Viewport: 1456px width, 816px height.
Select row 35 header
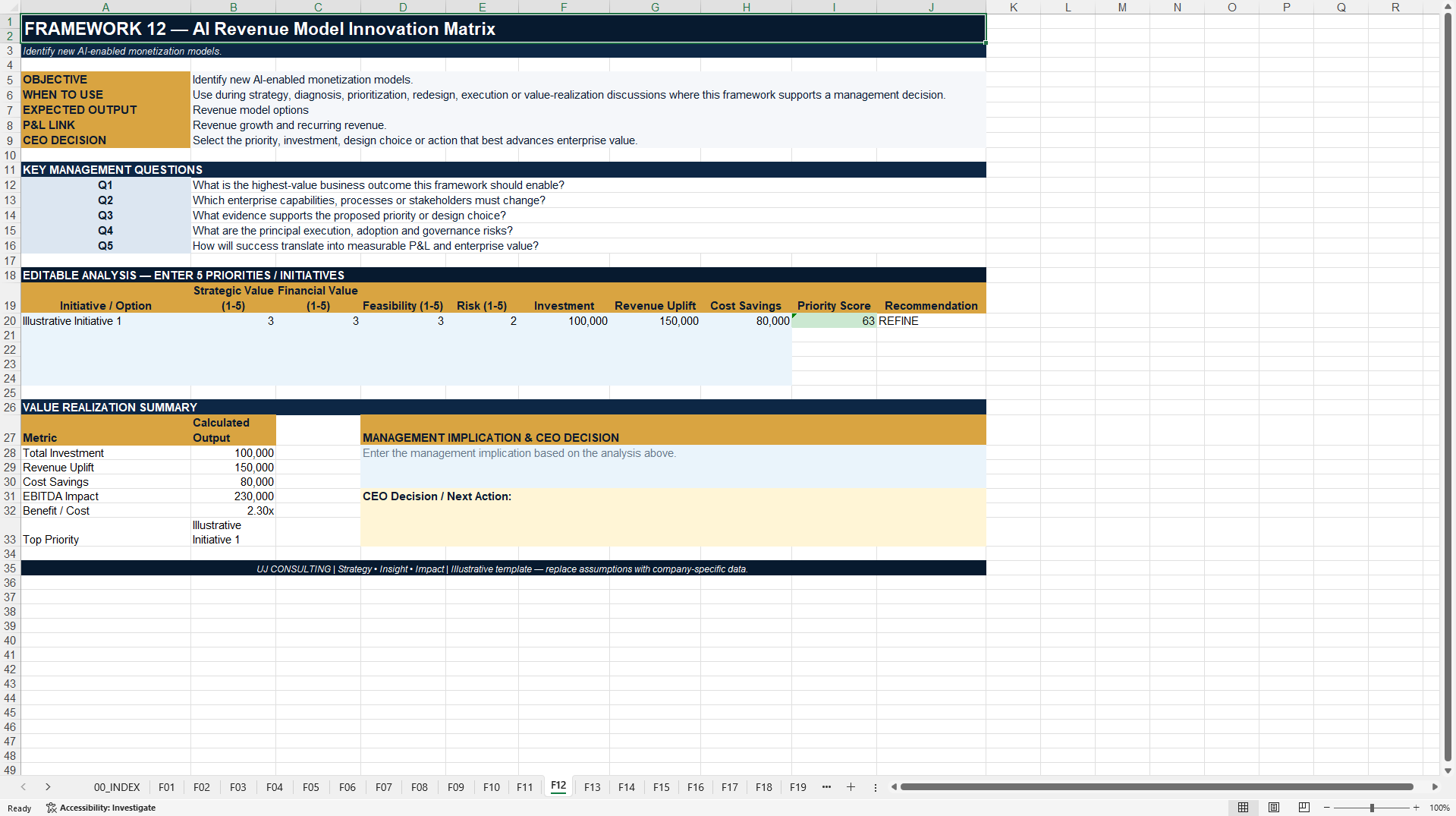tap(10, 569)
